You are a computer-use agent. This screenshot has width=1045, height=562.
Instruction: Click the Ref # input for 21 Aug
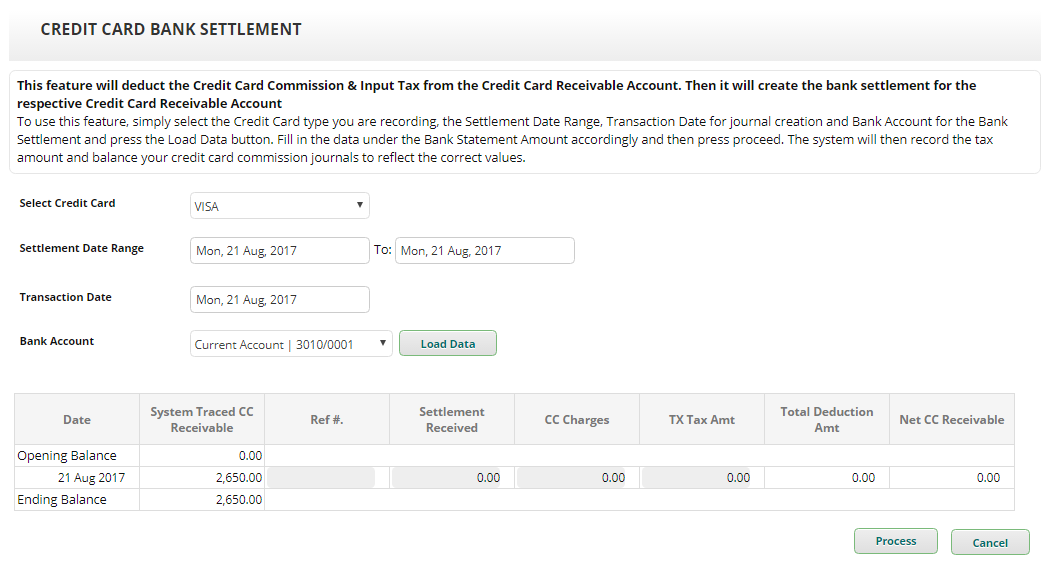click(321, 478)
